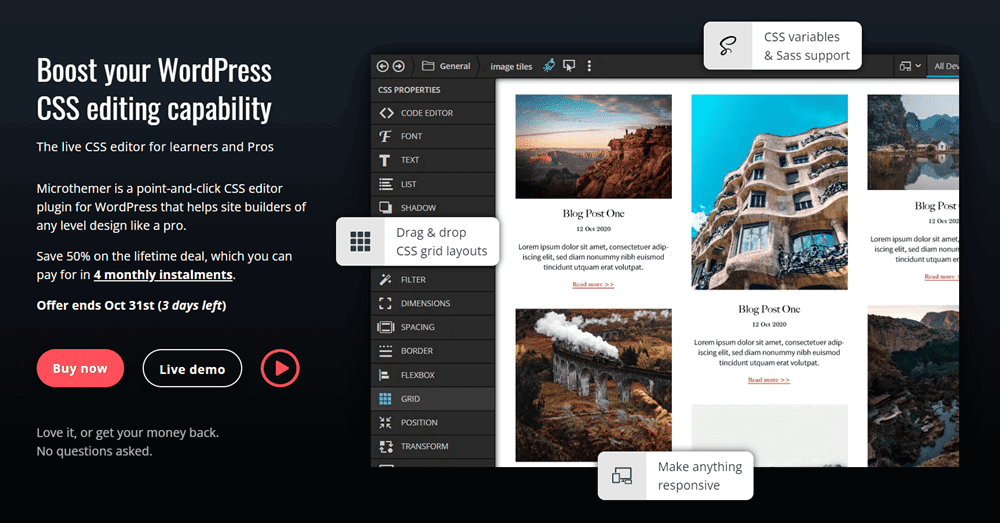Viewport: 1000px width, 523px height.
Task: Open the device preview dropdown
Action: click(910, 66)
